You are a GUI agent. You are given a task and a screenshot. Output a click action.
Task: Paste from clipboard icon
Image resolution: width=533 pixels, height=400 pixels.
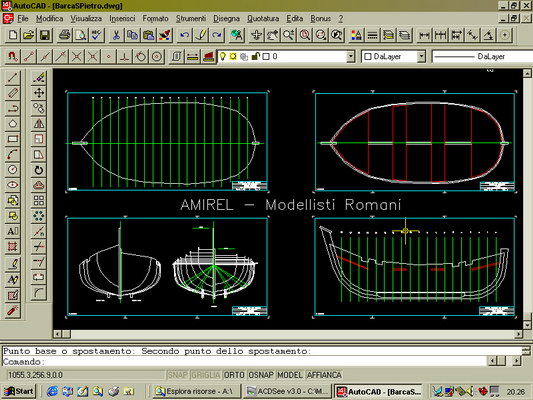148,35
